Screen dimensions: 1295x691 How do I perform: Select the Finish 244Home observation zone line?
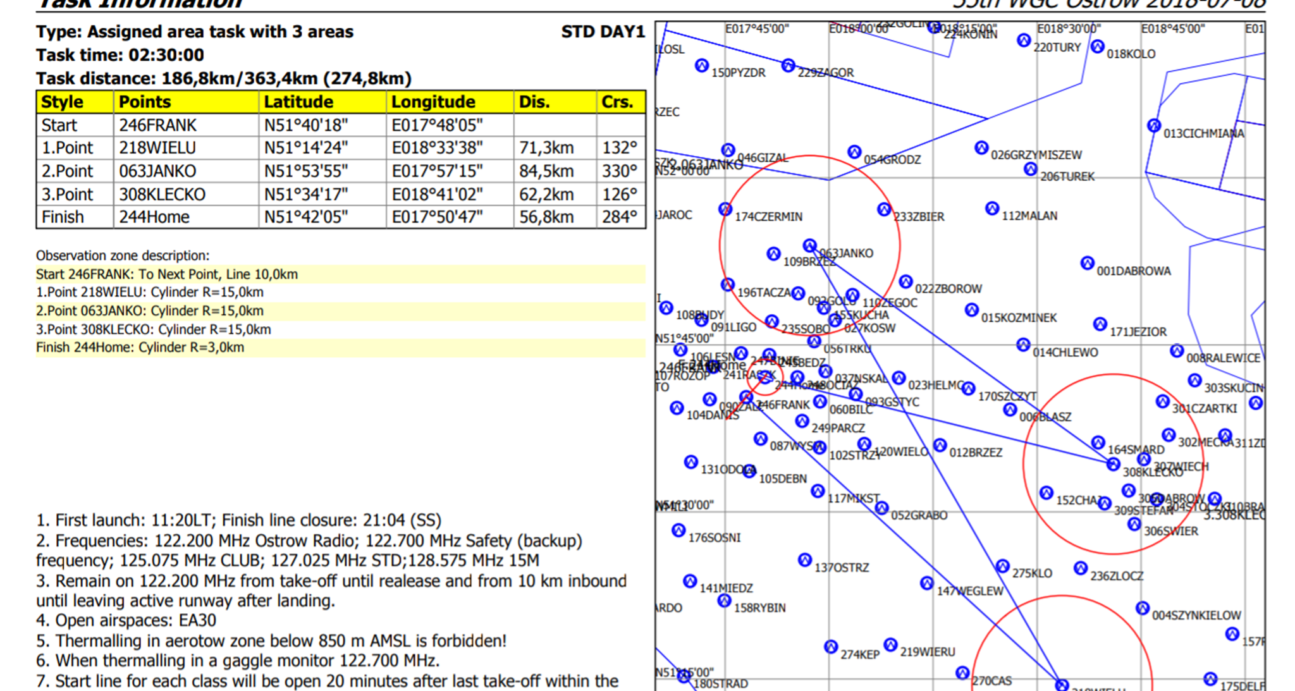(140, 348)
